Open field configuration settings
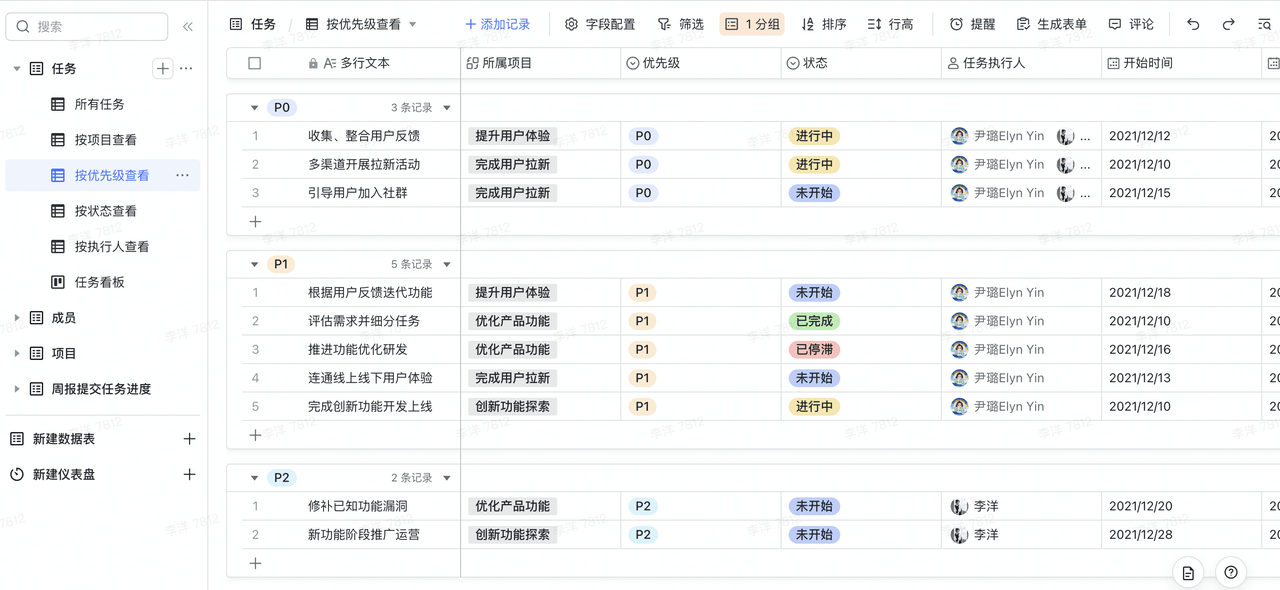Viewport: 1280px width, 590px height. (600, 24)
